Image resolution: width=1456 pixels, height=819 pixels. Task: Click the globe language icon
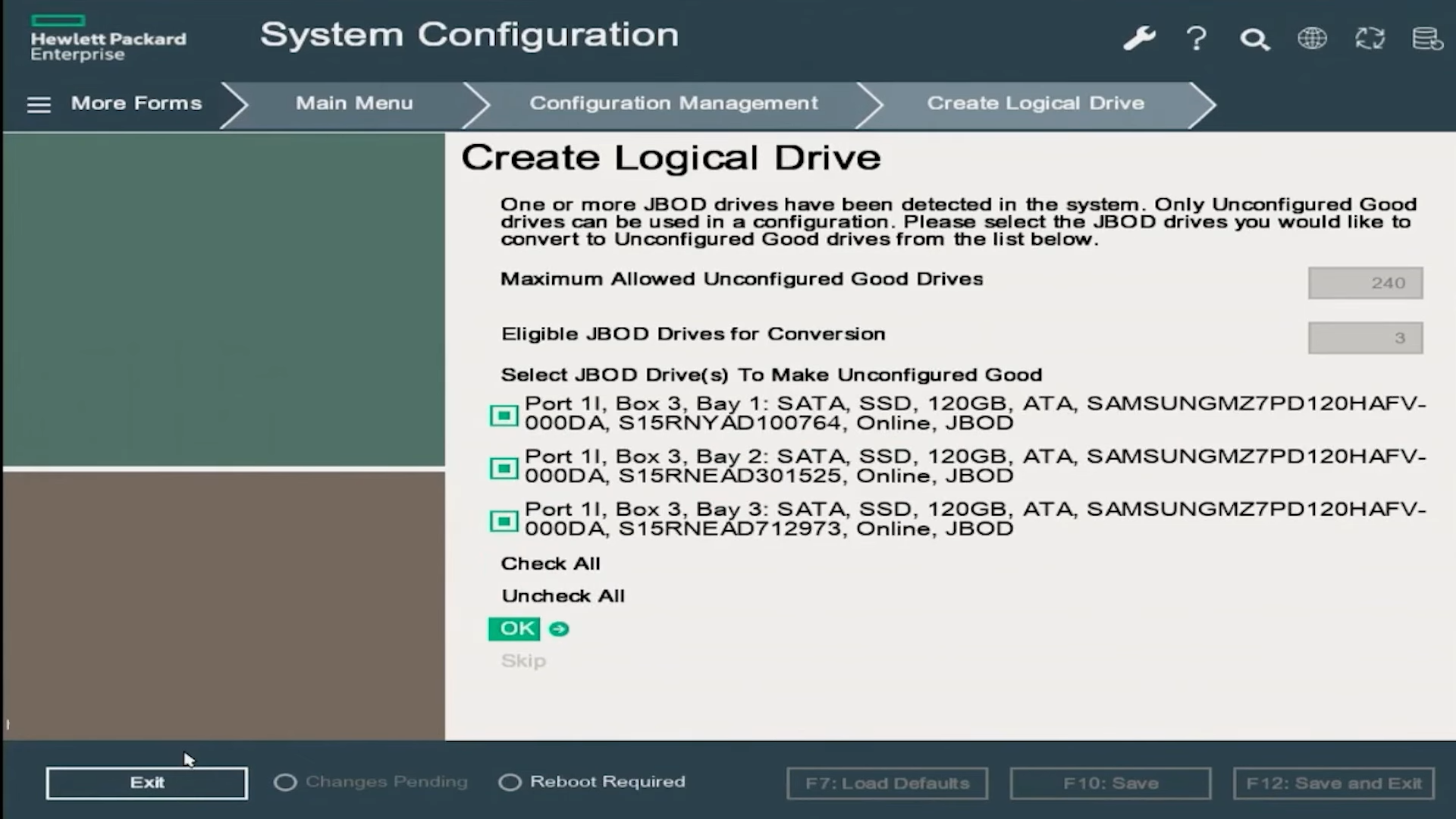1312,38
